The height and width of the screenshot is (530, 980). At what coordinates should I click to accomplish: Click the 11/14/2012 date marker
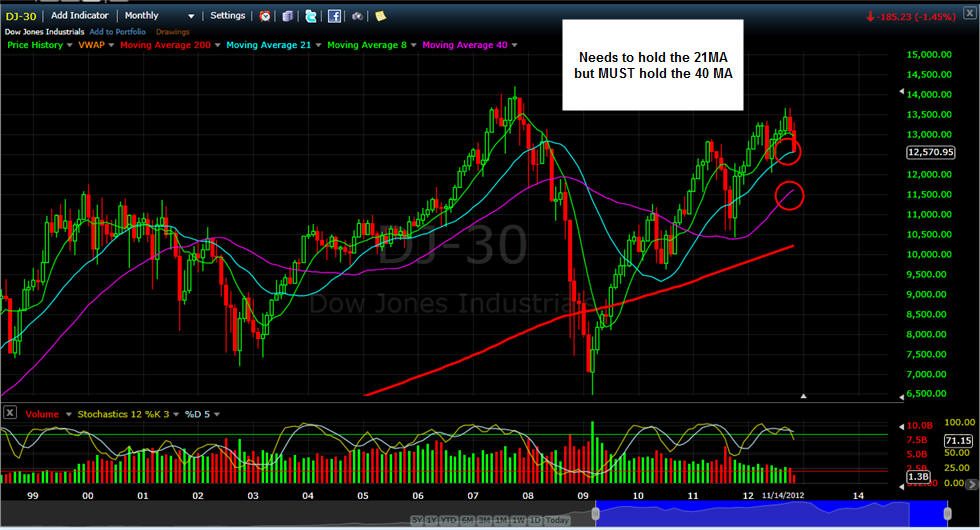[783, 496]
